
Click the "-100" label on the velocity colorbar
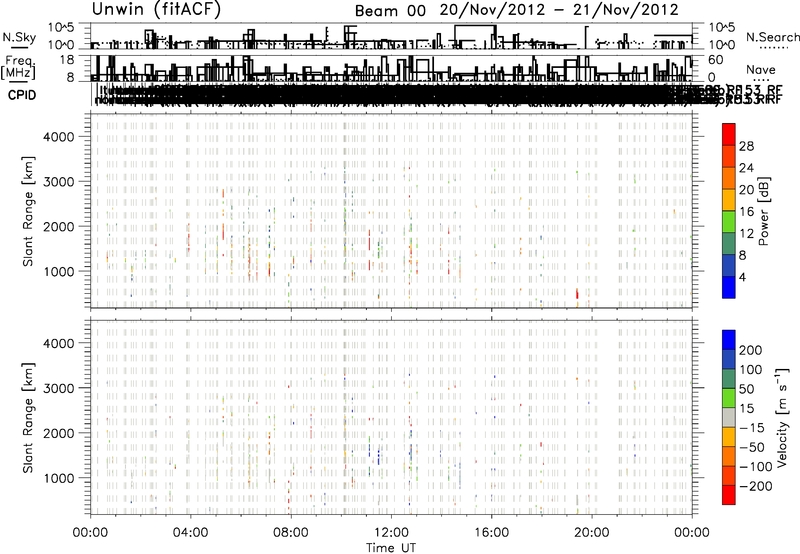[756, 466]
